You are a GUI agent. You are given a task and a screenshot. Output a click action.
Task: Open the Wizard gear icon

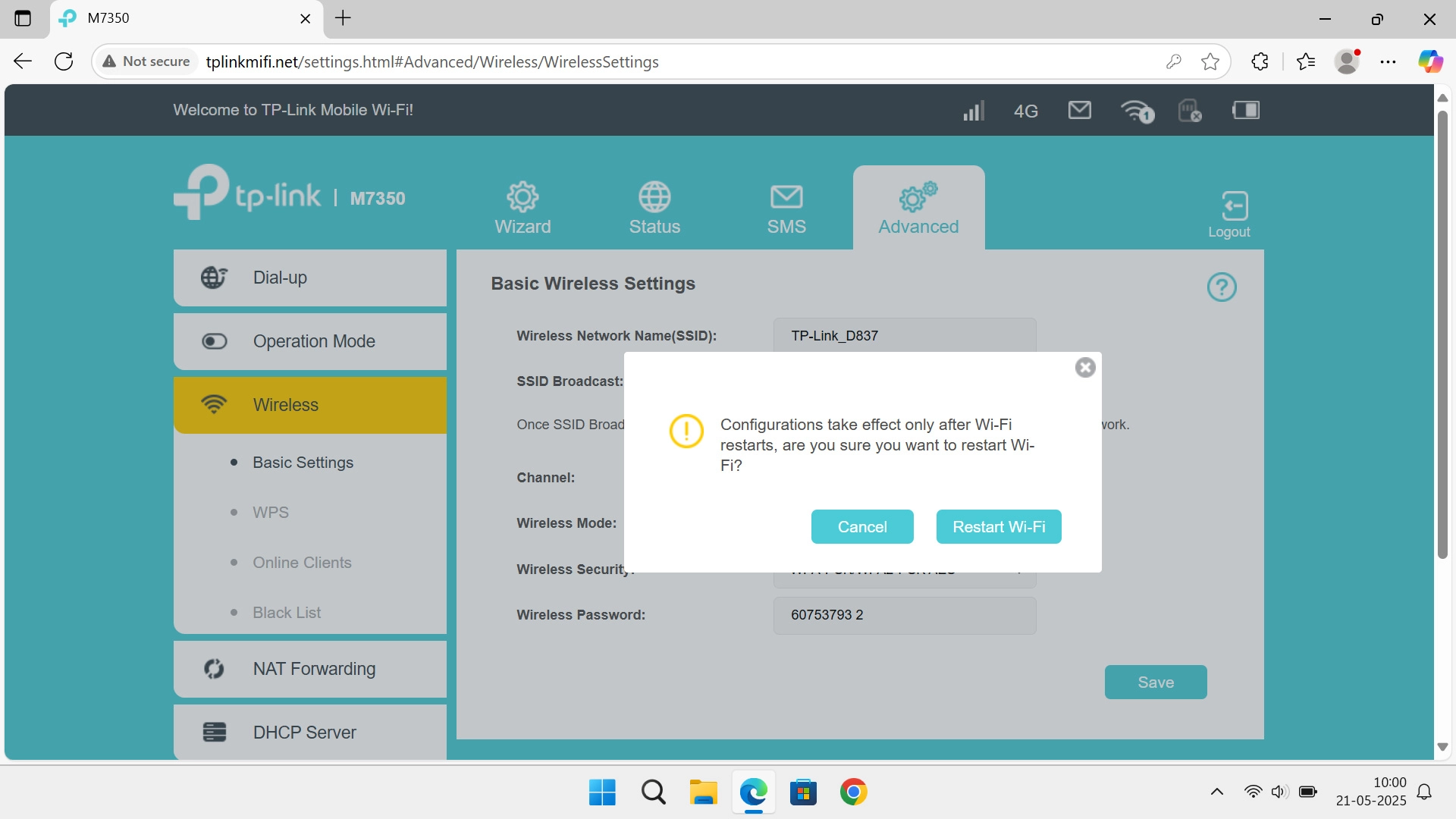[x=522, y=209]
